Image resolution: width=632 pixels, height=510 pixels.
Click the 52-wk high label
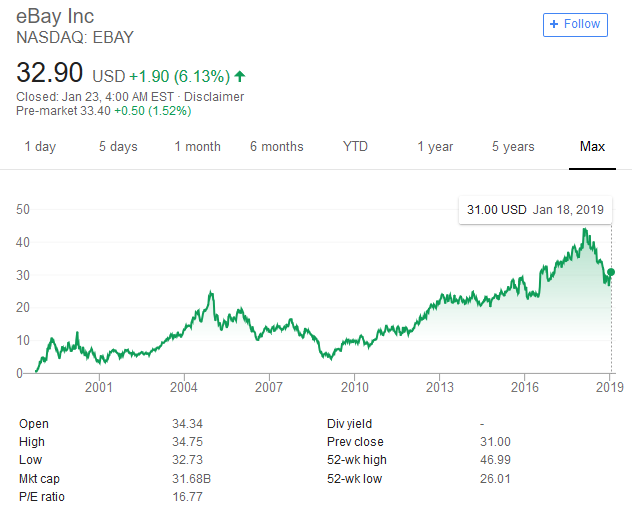pos(357,460)
